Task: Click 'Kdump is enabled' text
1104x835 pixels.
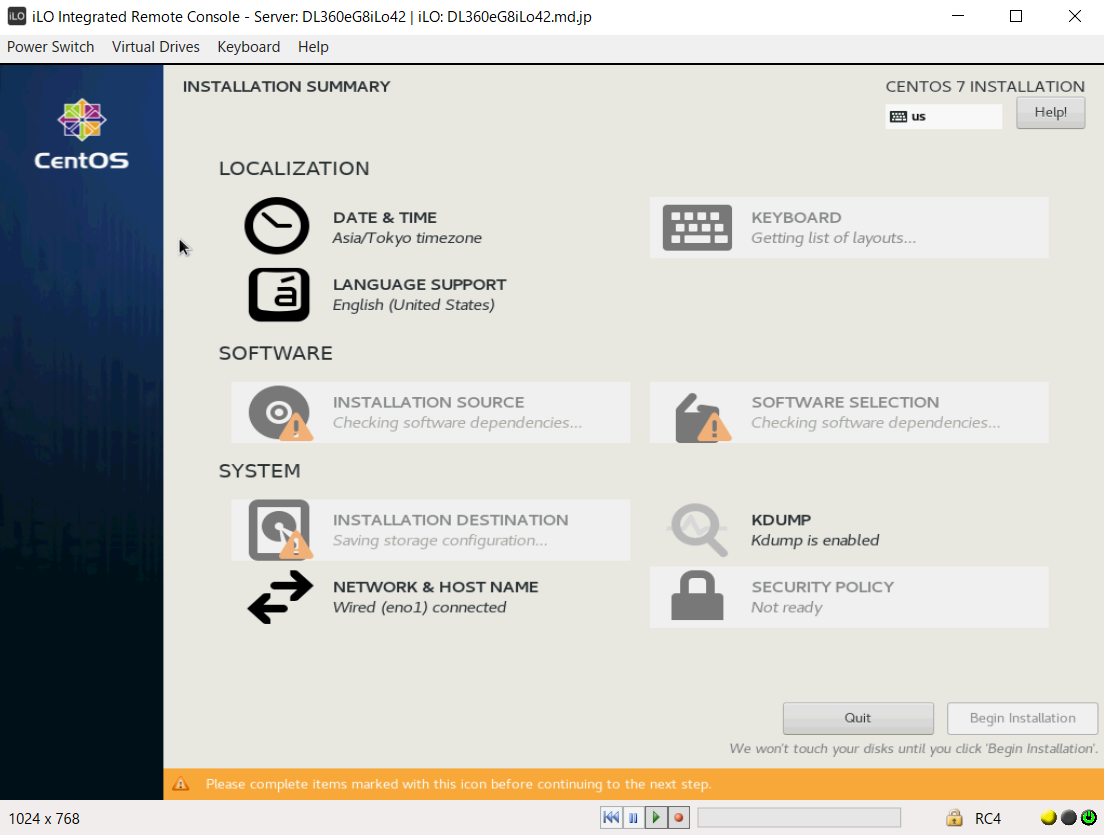Action: pos(815,541)
